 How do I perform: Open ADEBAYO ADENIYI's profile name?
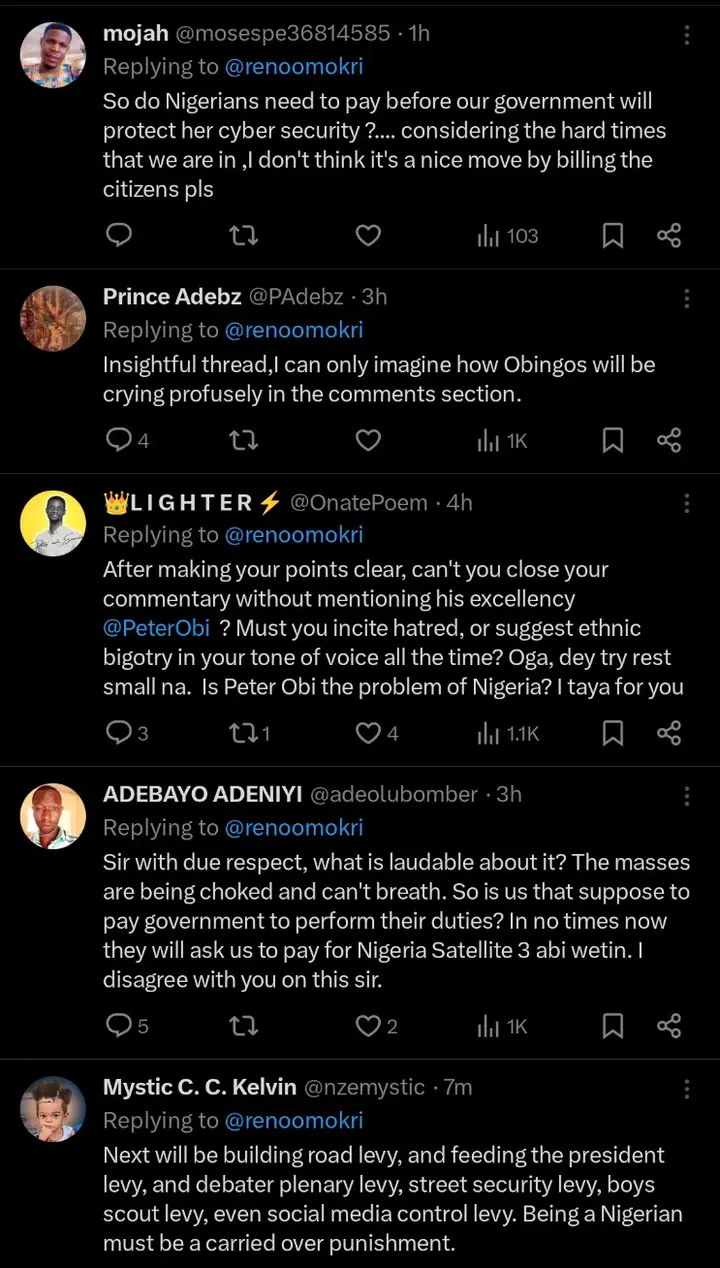(200, 794)
